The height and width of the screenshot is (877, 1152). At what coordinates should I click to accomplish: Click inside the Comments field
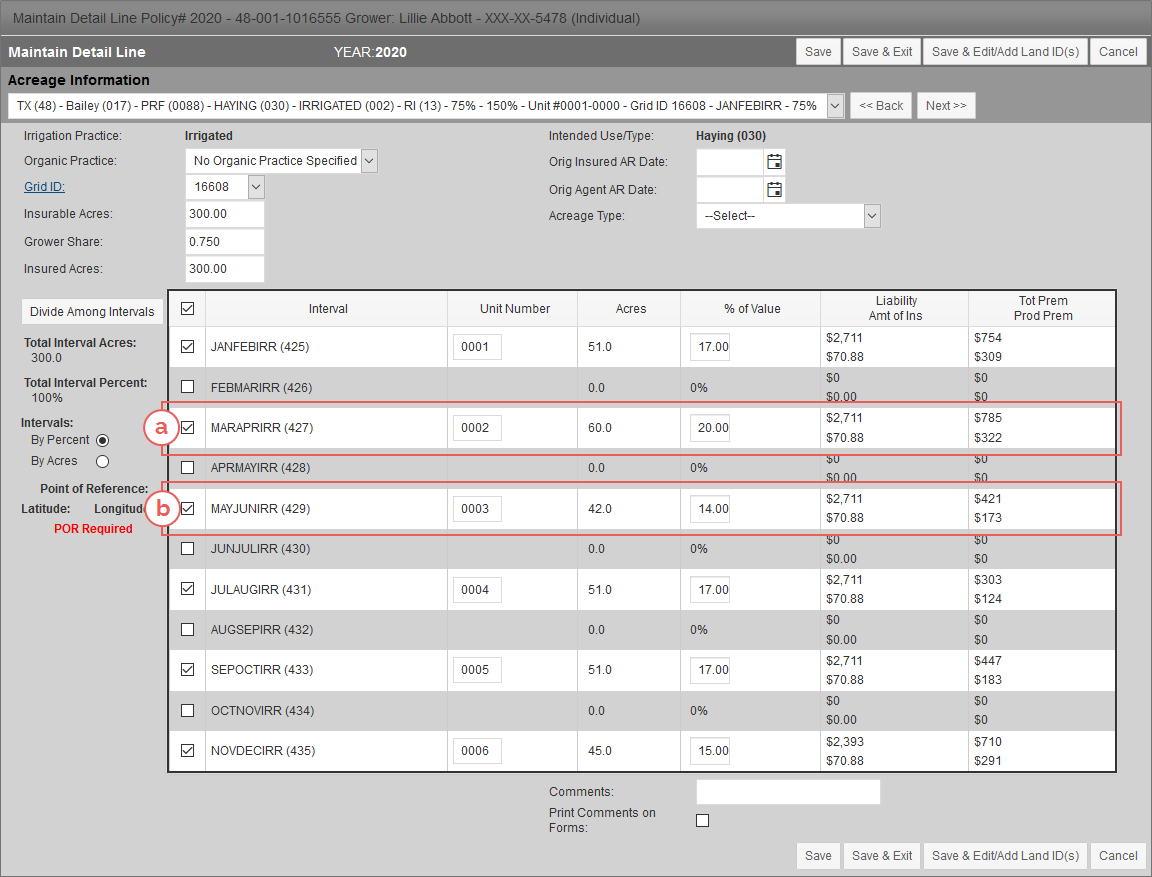[787, 791]
